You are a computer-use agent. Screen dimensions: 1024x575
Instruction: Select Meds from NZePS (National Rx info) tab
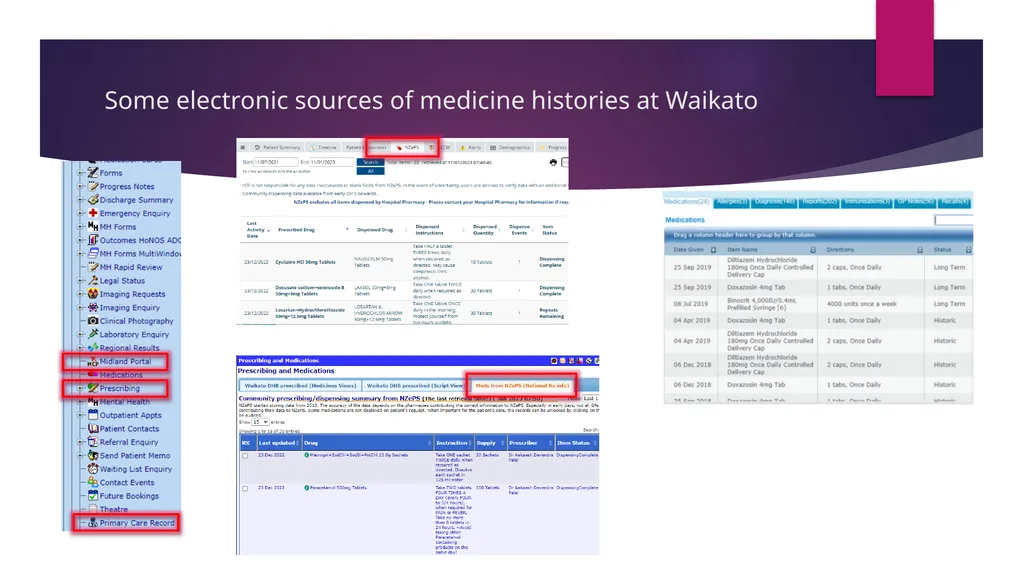point(522,386)
